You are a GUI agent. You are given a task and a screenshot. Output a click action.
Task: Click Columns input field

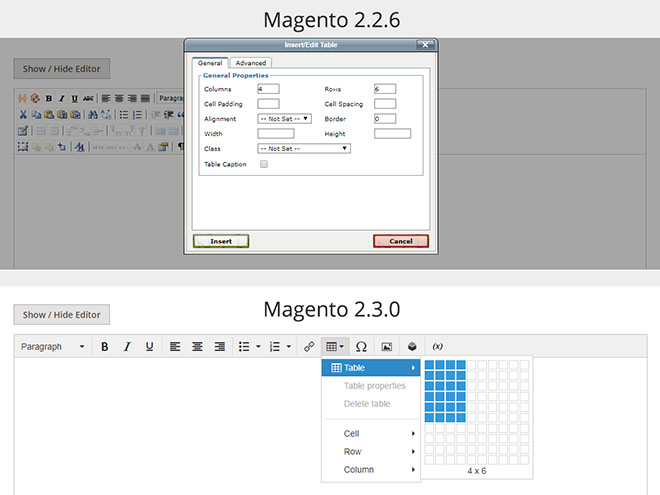(269, 89)
